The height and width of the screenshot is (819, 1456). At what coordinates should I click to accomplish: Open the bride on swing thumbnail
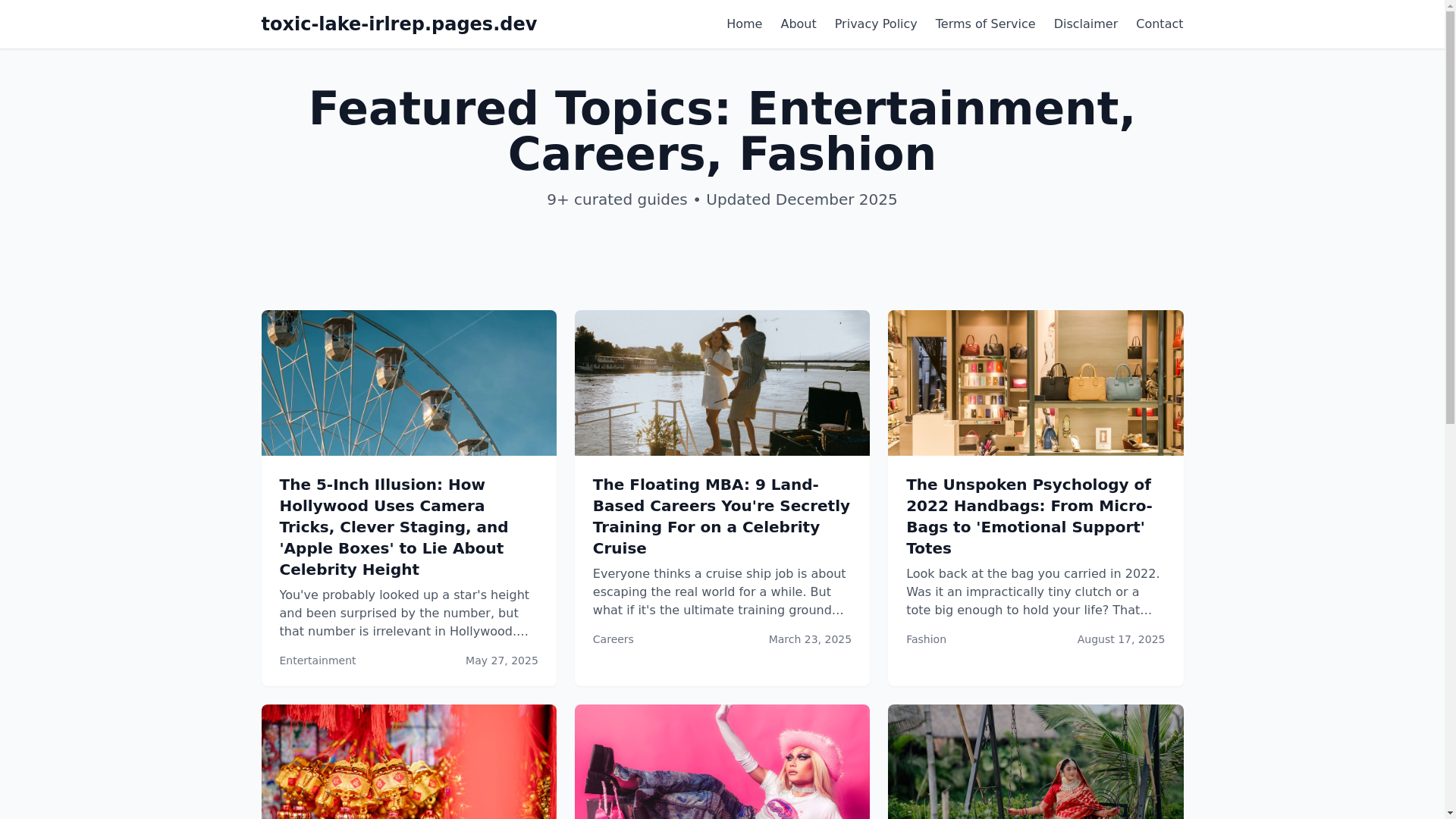(x=1035, y=761)
